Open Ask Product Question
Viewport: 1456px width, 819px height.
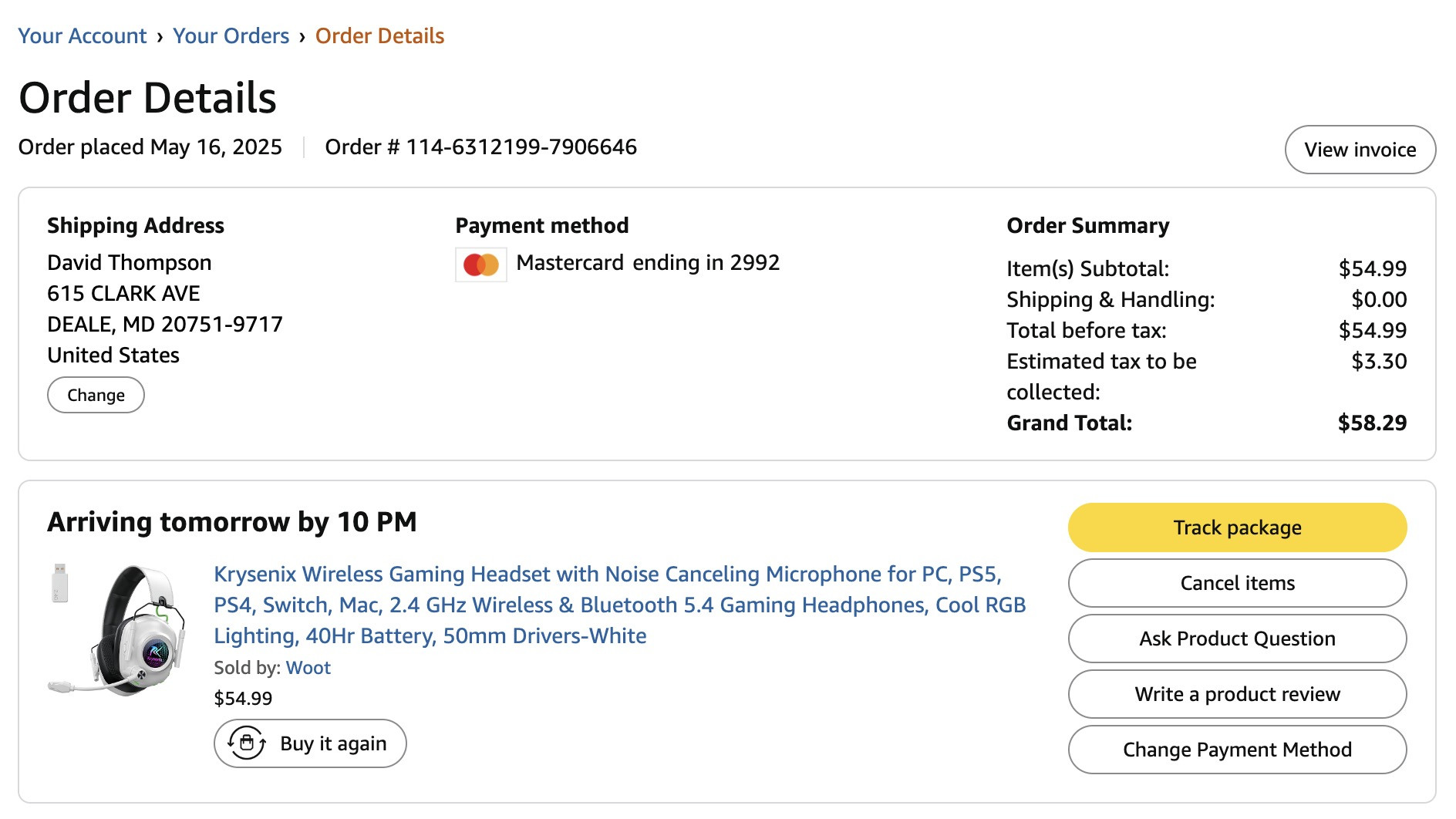coord(1237,639)
